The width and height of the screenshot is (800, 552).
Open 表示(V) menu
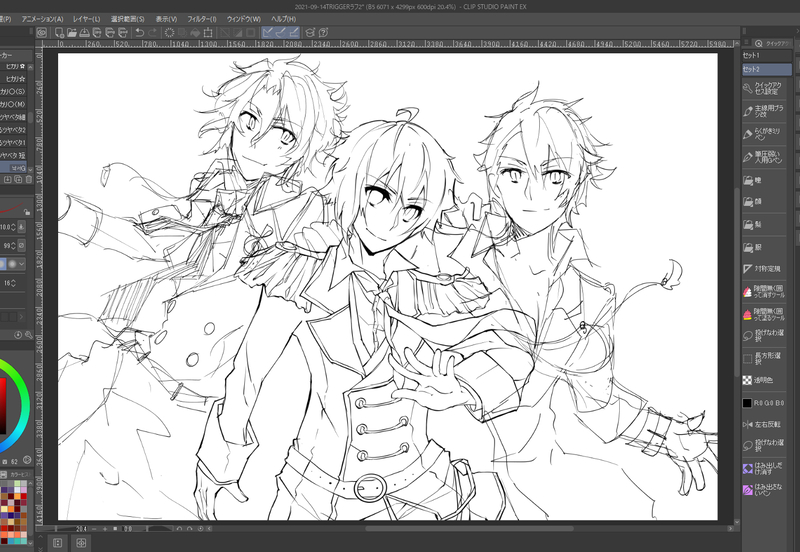pos(166,19)
